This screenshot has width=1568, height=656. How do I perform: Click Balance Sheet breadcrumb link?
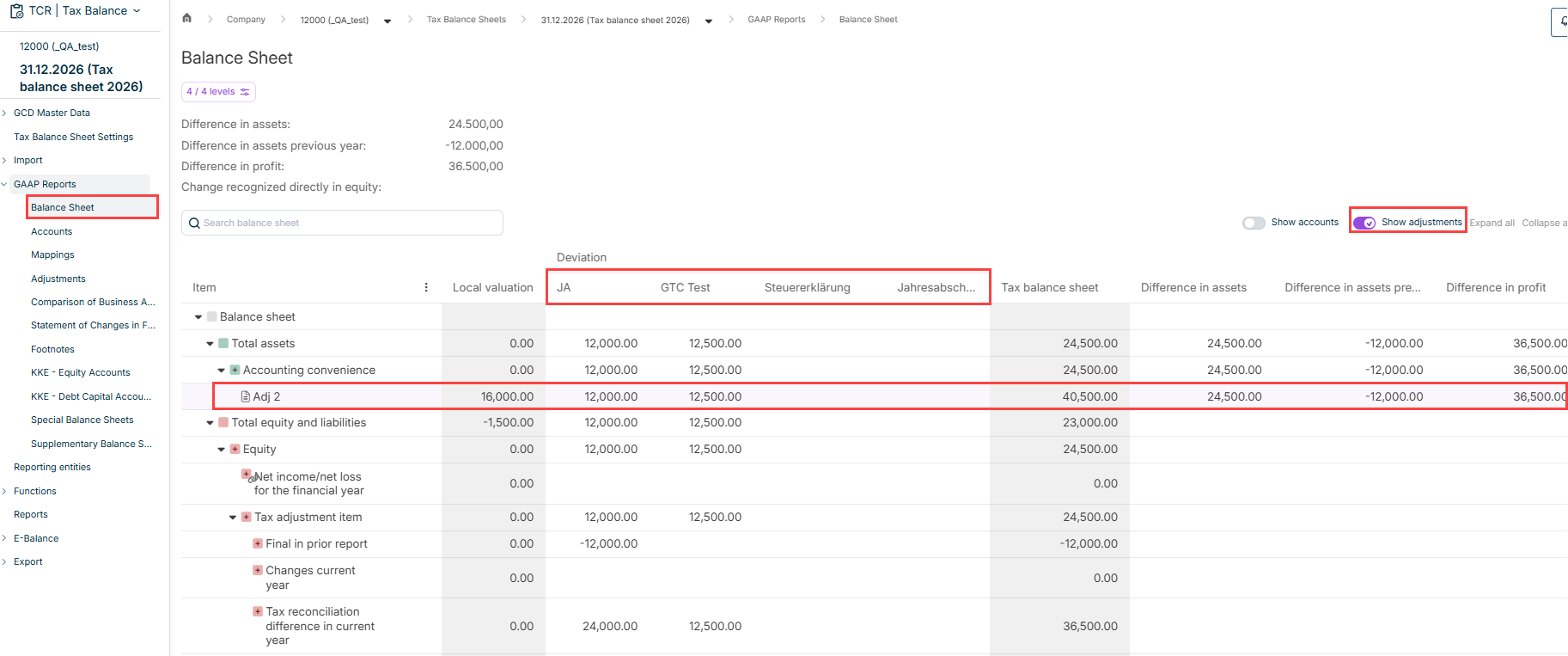(x=869, y=19)
